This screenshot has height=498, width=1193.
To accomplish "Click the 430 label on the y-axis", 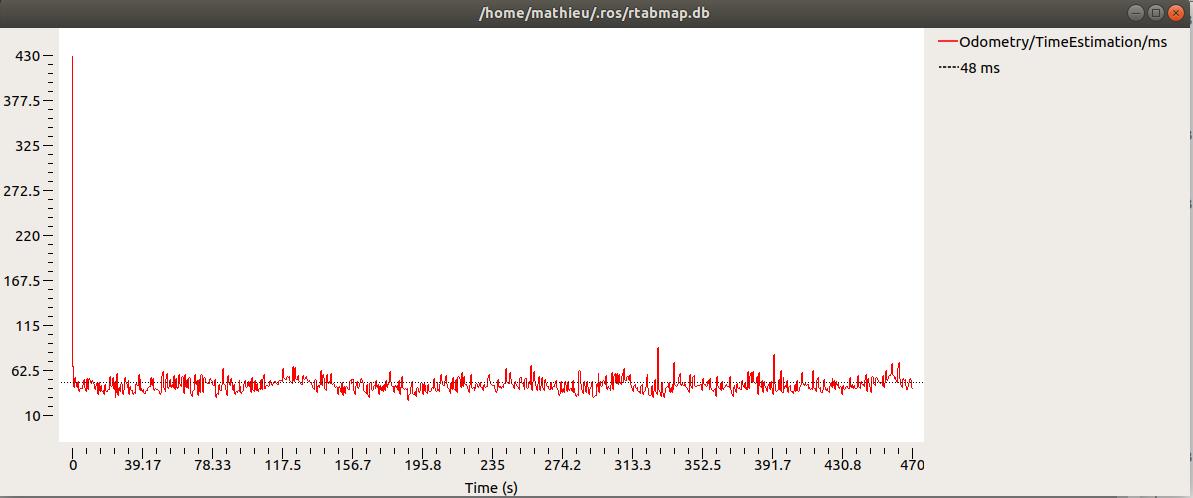I will pos(26,56).
